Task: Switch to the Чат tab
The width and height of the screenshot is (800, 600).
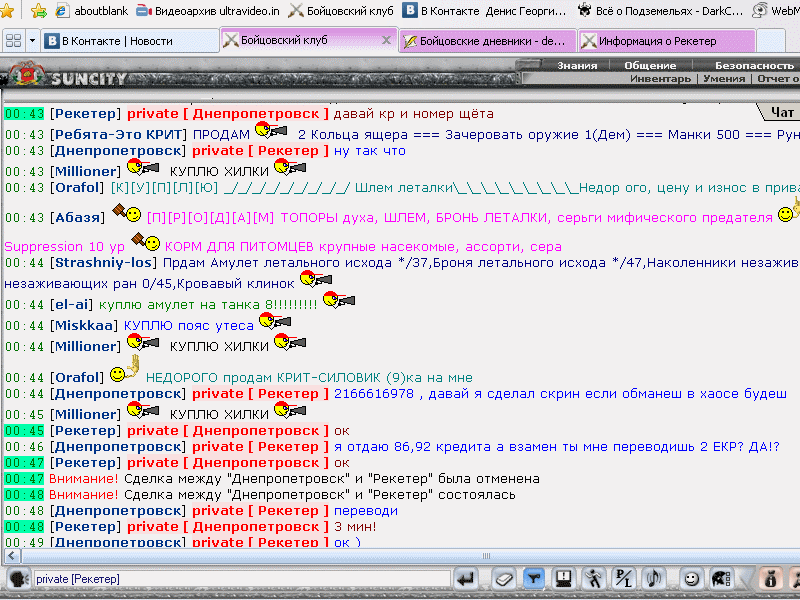Action: (x=781, y=112)
